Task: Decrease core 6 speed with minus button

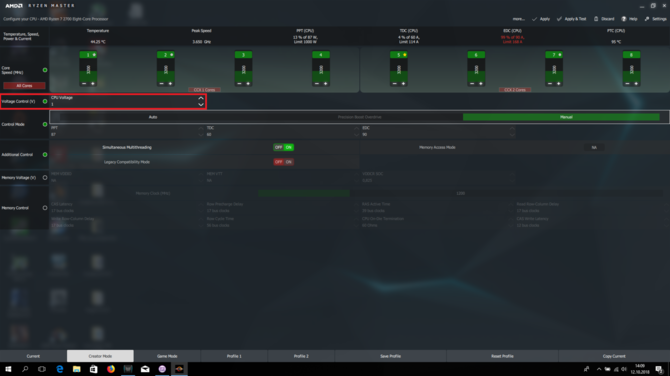Action: coord(472,84)
